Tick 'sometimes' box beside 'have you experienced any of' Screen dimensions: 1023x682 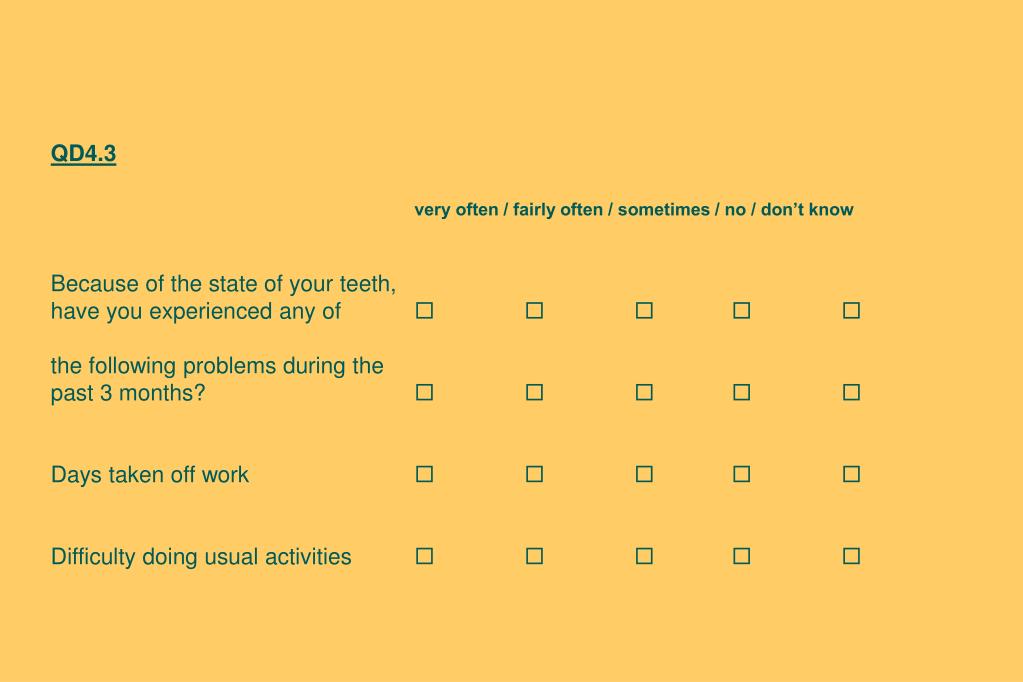pyautogui.click(x=644, y=310)
